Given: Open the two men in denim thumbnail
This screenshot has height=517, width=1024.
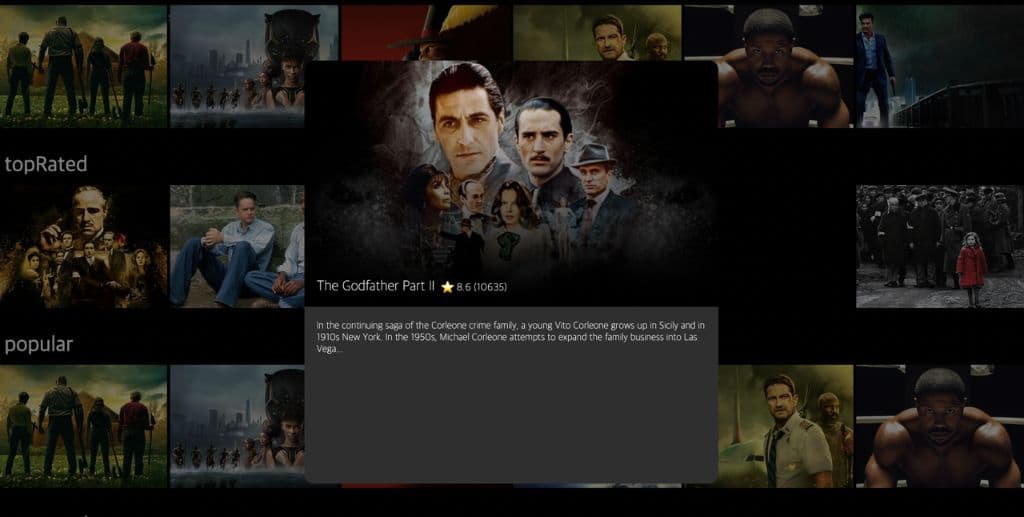Looking at the screenshot, I should [237, 246].
